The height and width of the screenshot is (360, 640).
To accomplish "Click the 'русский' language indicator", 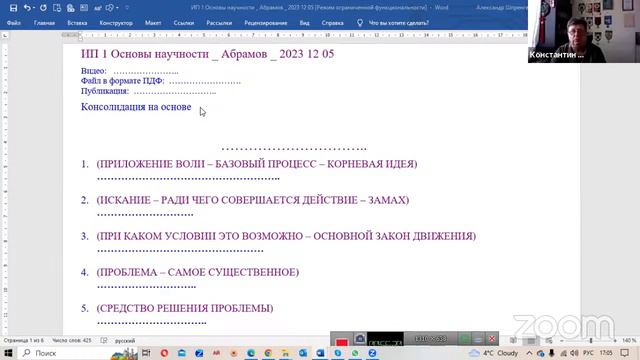I will click(x=125, y=340).
